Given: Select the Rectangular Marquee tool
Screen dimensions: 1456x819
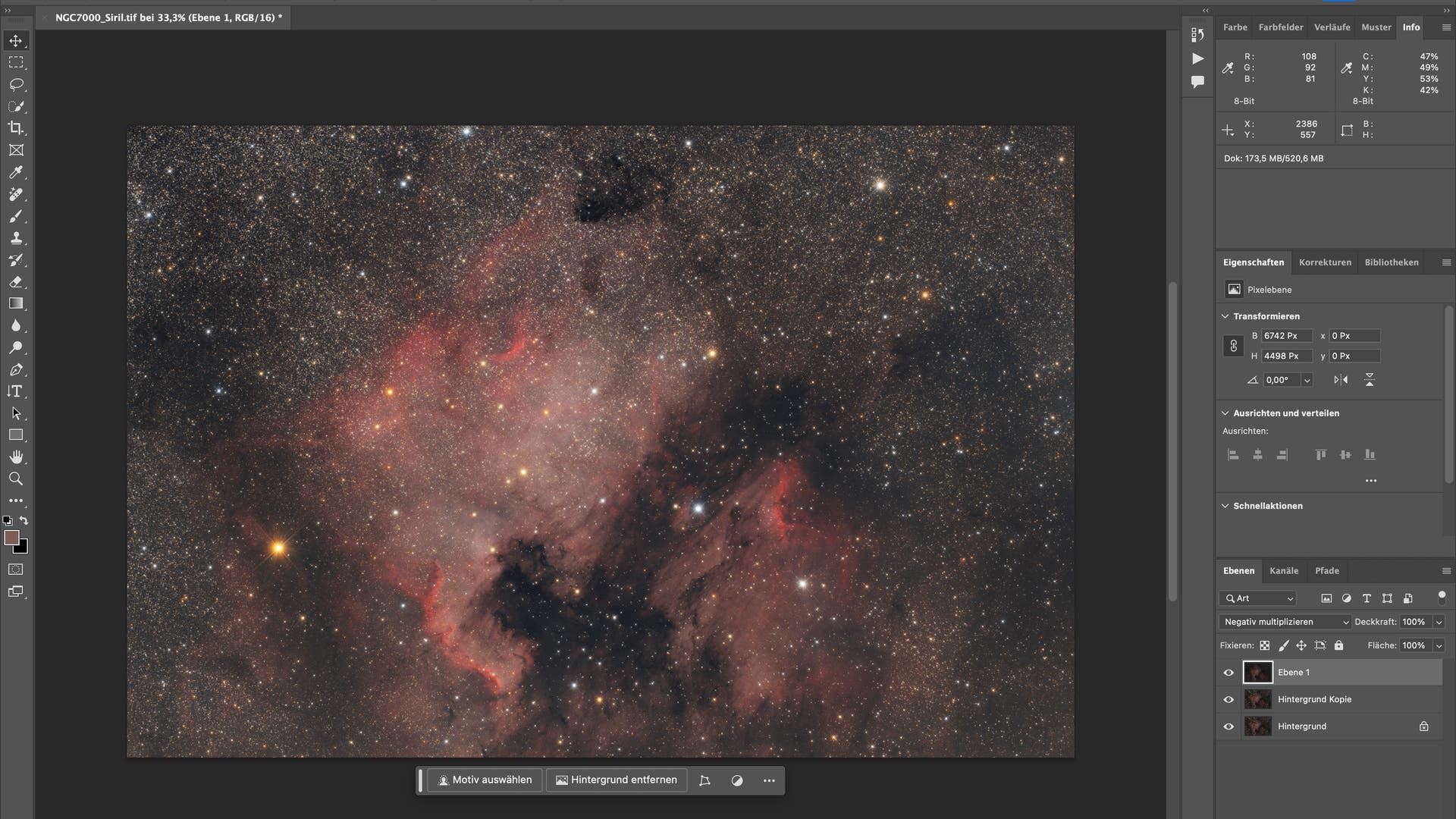Looking at the screenshot, I should (16, 62).
